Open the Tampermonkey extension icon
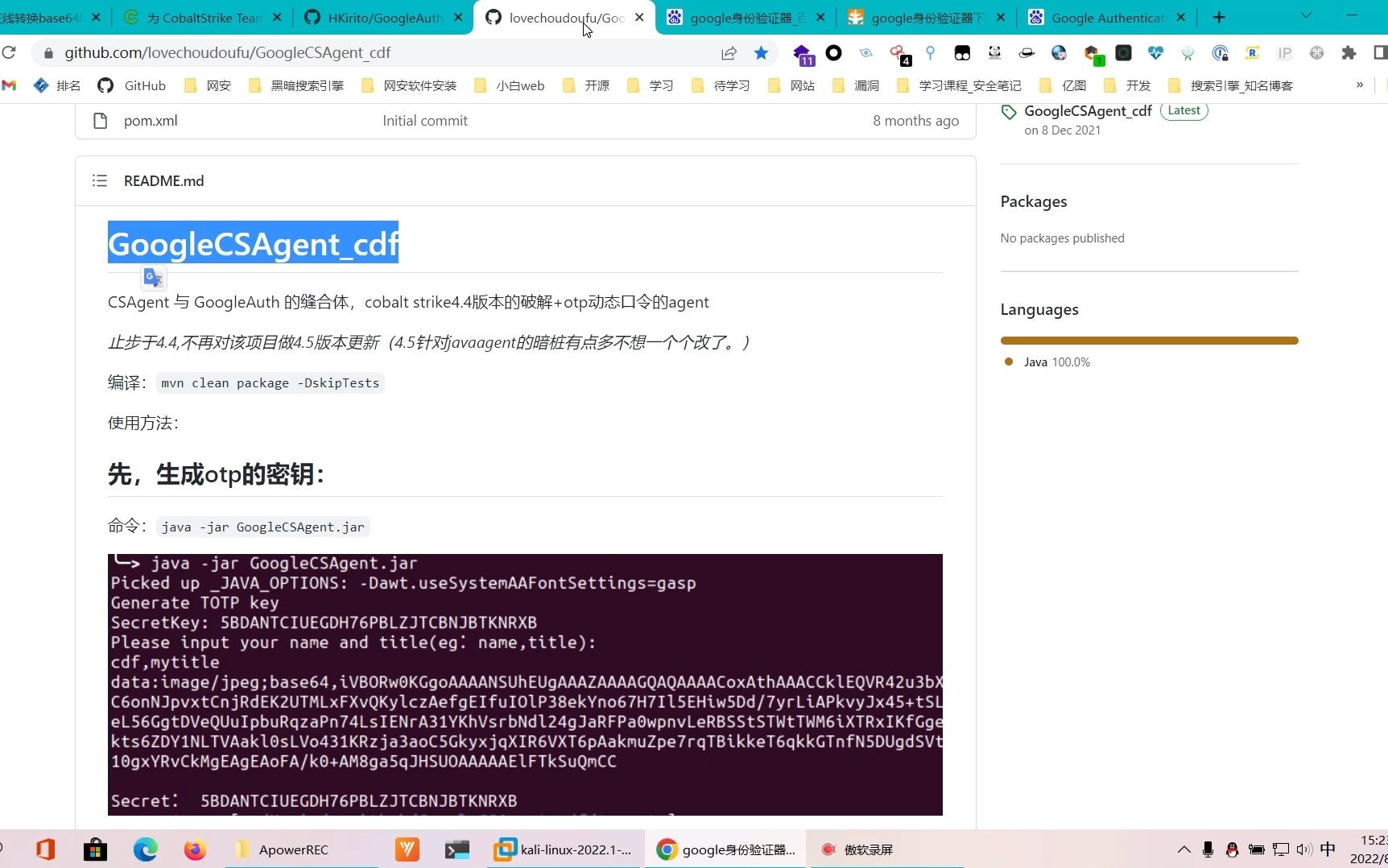The width and height of the screenshot is (1388, 868). coord(962,53)
